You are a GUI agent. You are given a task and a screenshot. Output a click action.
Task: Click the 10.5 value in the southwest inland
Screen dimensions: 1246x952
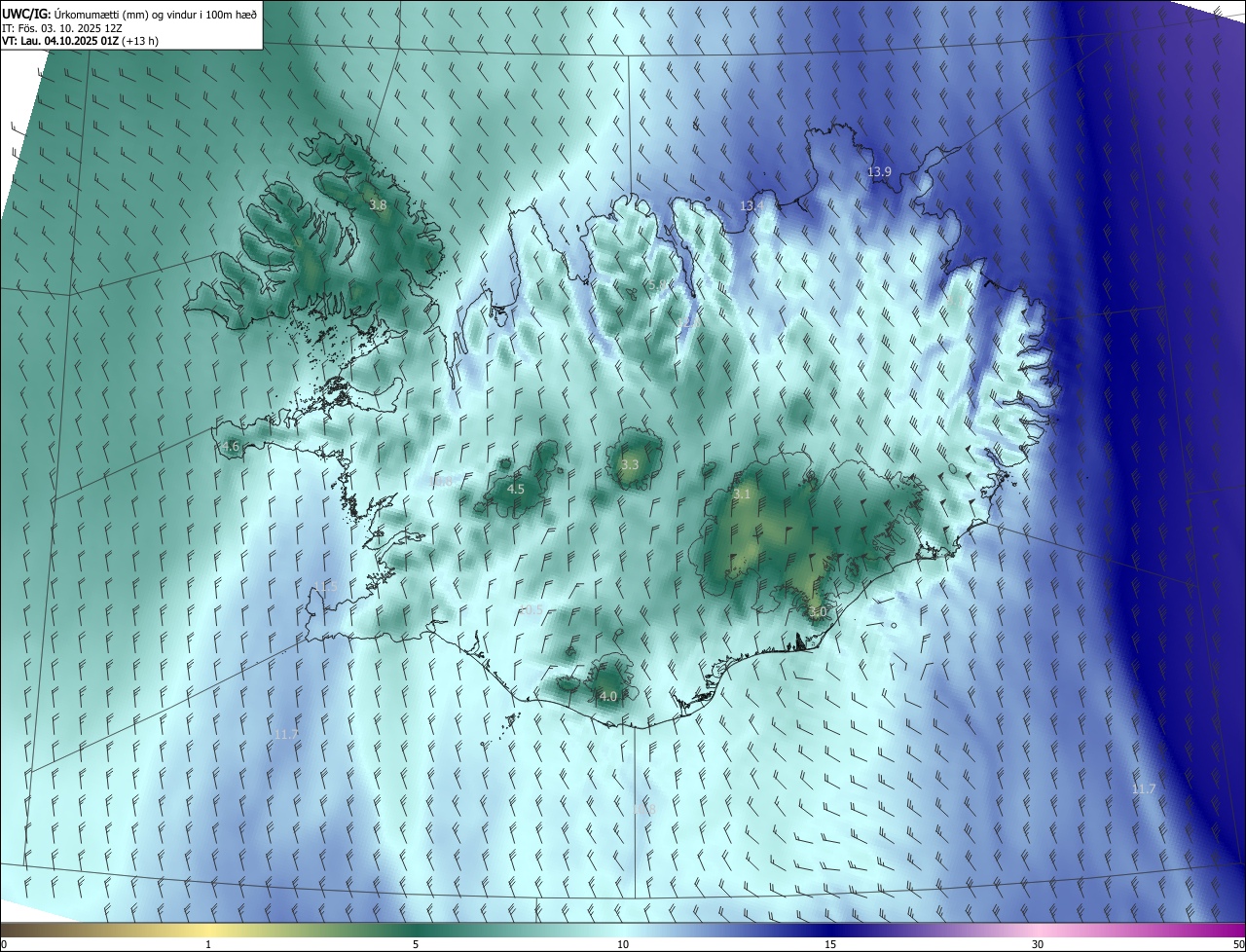[531, 610]
